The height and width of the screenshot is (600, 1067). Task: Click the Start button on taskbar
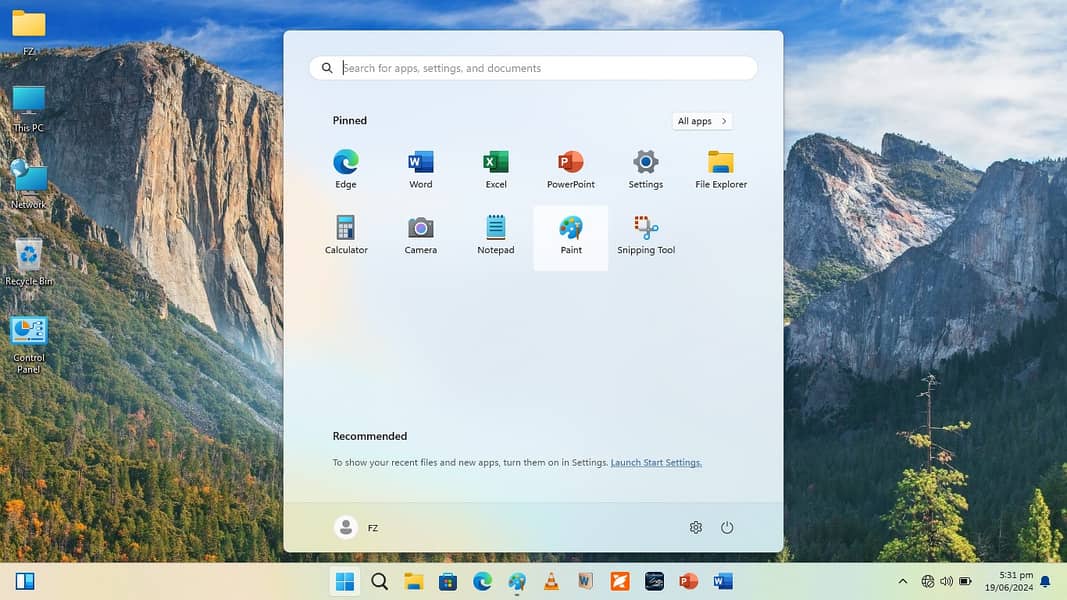(345, 581)
